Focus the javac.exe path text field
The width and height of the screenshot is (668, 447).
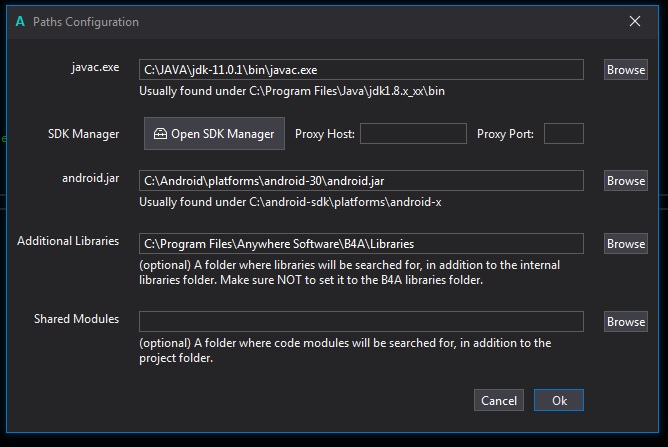point(361,70)
